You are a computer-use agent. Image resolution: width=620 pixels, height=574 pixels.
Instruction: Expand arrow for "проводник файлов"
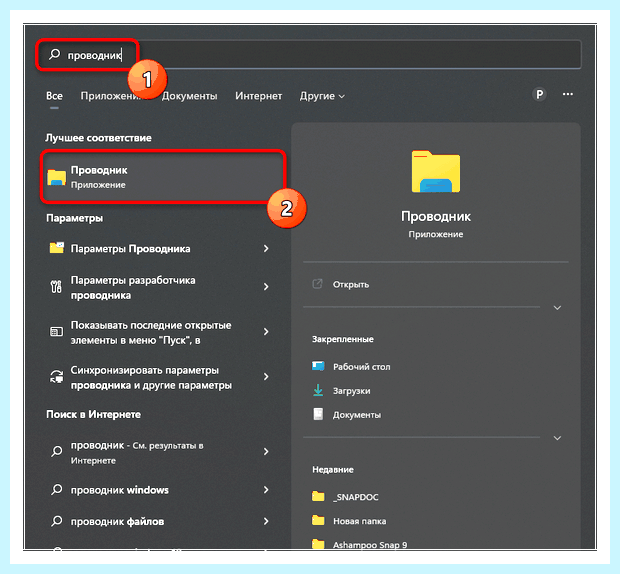point(266,521)
